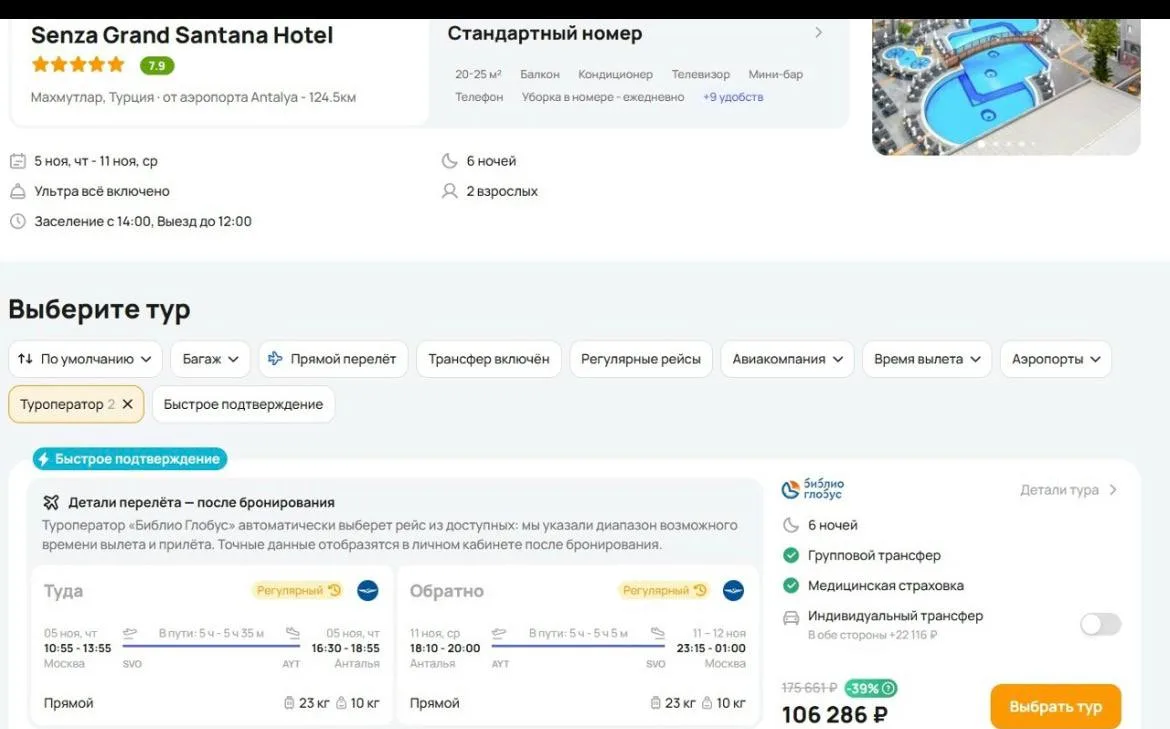This screenshot has height=729, width=1170.
Task: Toggle the Прямой перелёт filter
Action: [x=333, y=359]
